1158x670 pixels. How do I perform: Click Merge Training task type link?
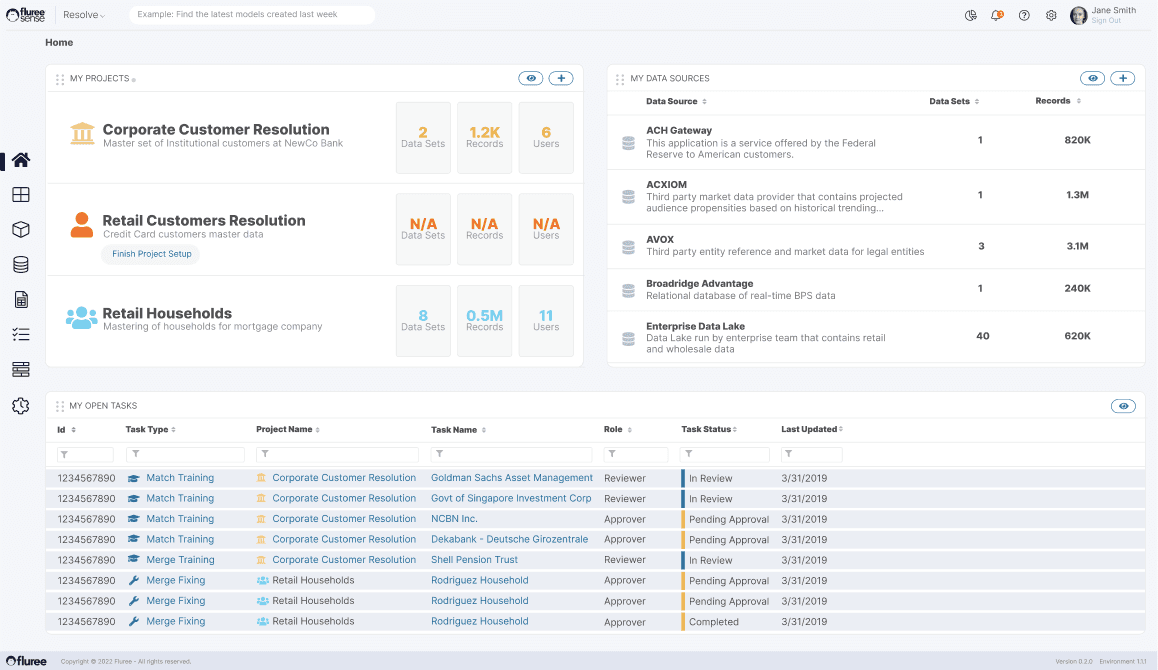[180, 560]
